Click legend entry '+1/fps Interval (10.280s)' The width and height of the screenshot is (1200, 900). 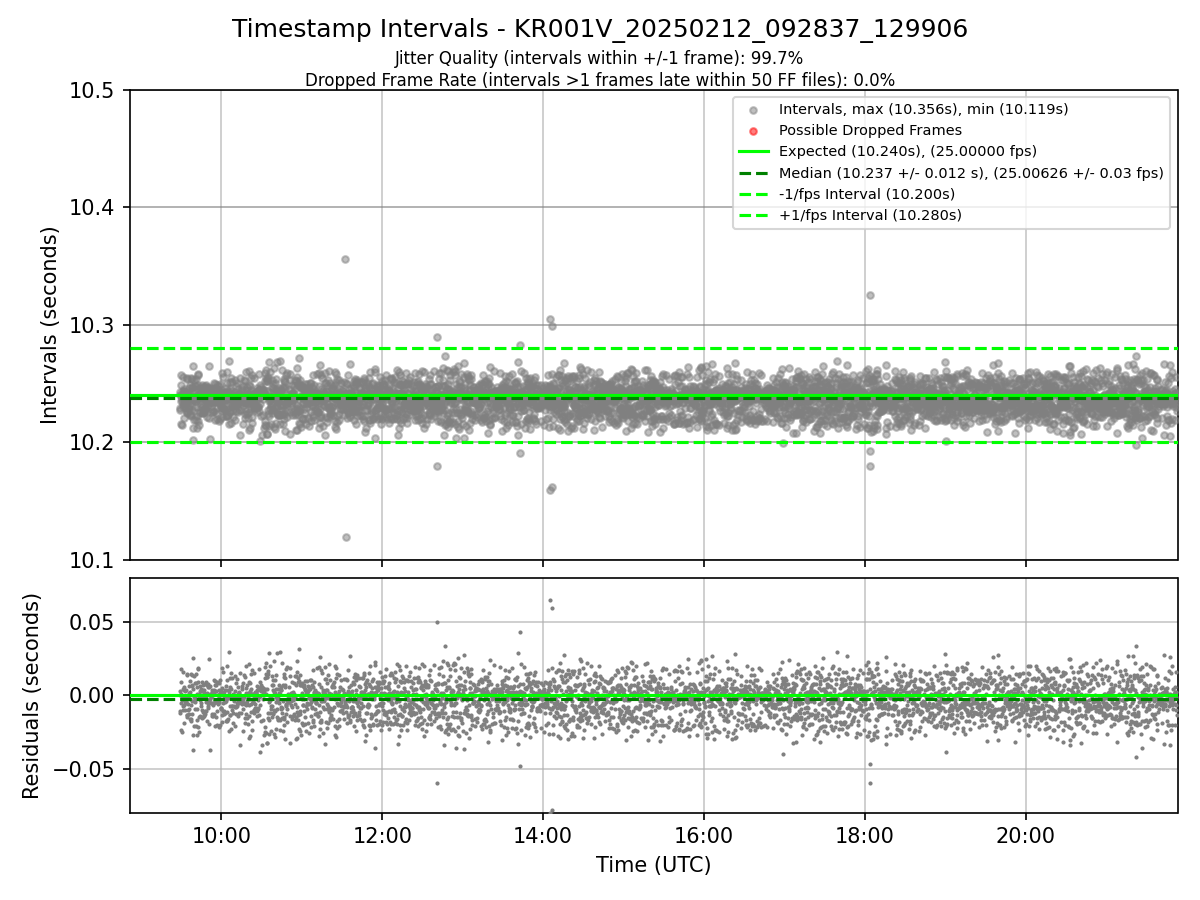tap(870, 214)
